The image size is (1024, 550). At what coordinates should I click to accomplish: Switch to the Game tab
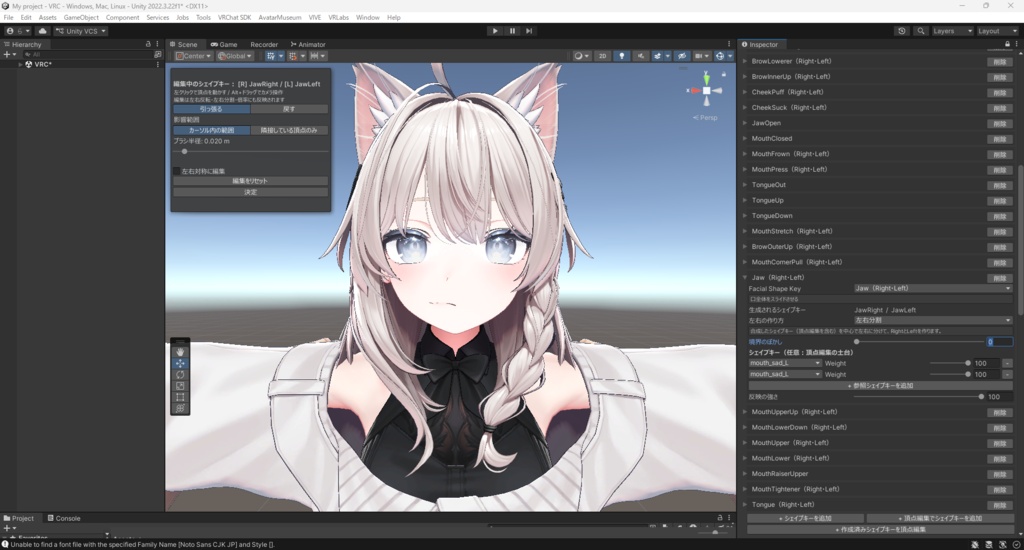coord(224,44)
